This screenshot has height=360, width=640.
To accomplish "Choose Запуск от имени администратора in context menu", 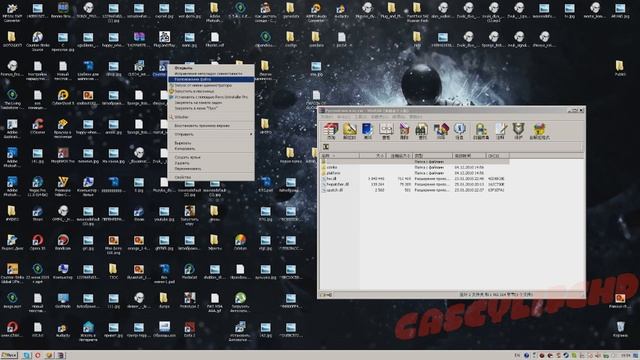I will point(211,85).
